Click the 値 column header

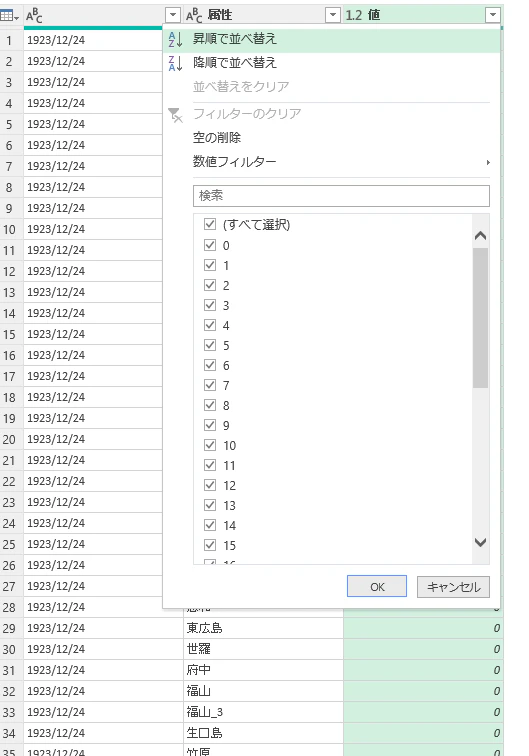[422, 15]
